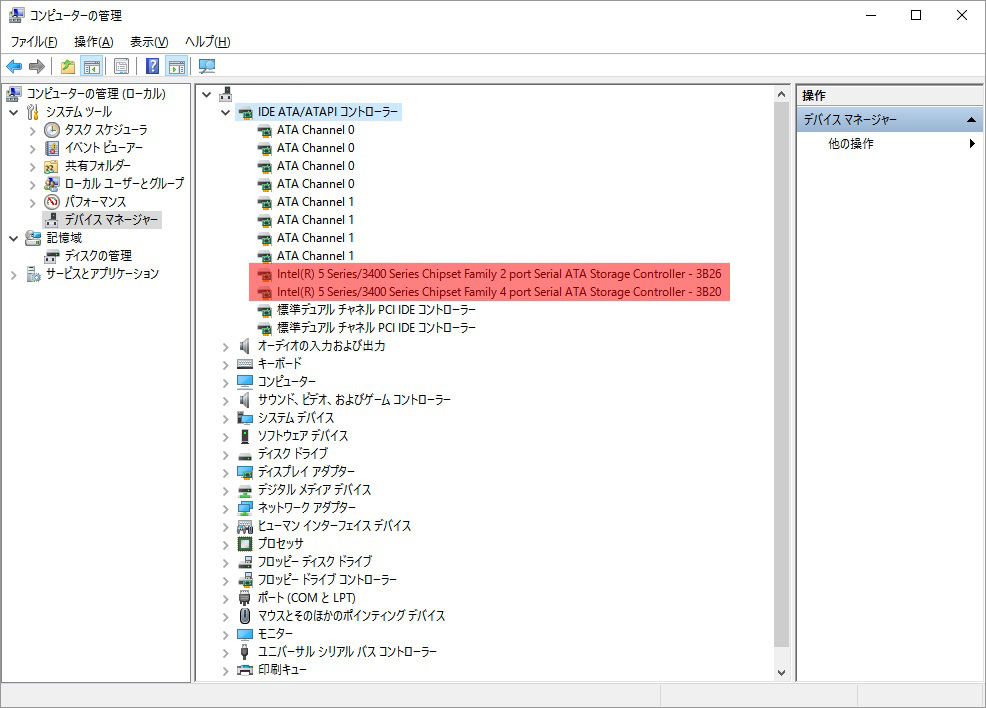Click the device list vertical scrollbar thumb
986x708 pixels.
(781, 375)
